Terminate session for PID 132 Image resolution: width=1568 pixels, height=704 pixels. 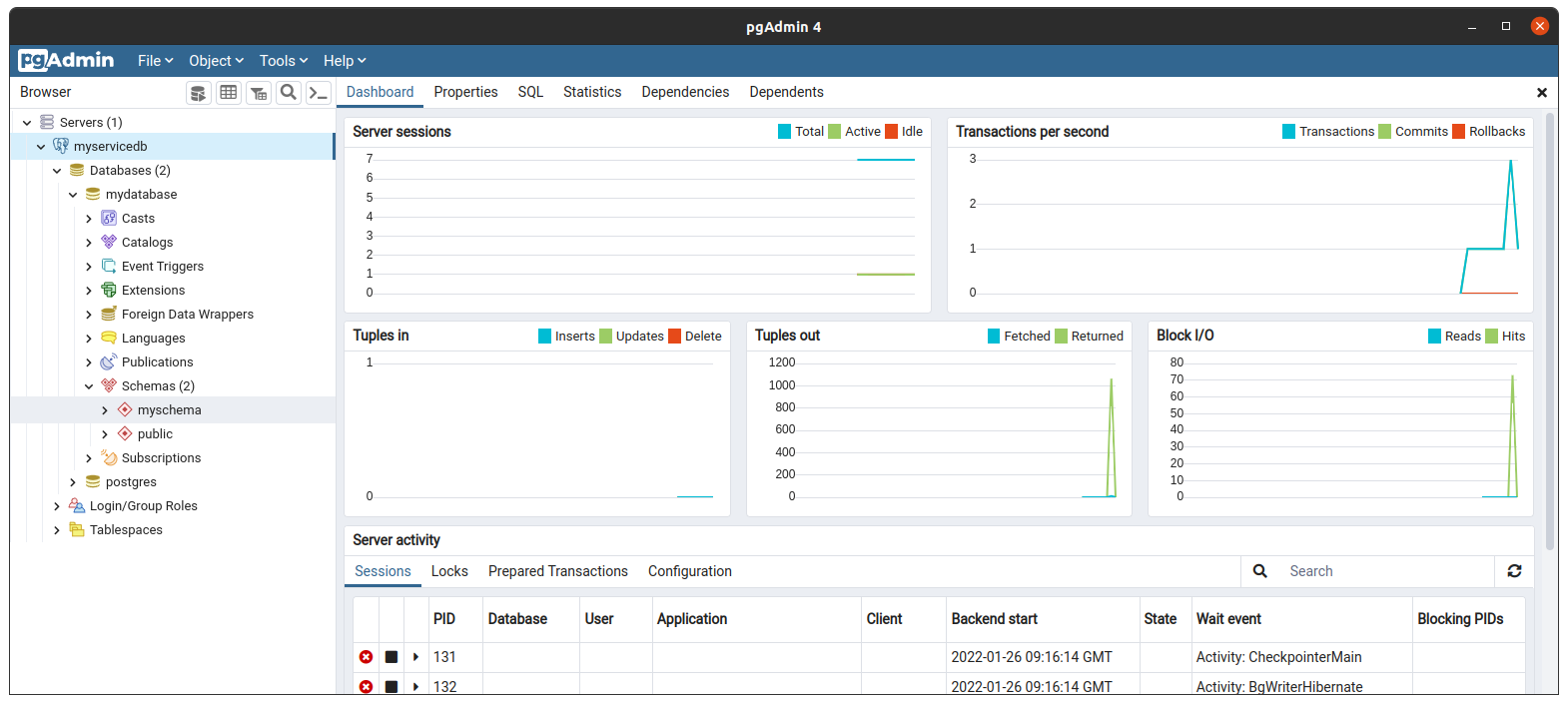coord(367,687)
